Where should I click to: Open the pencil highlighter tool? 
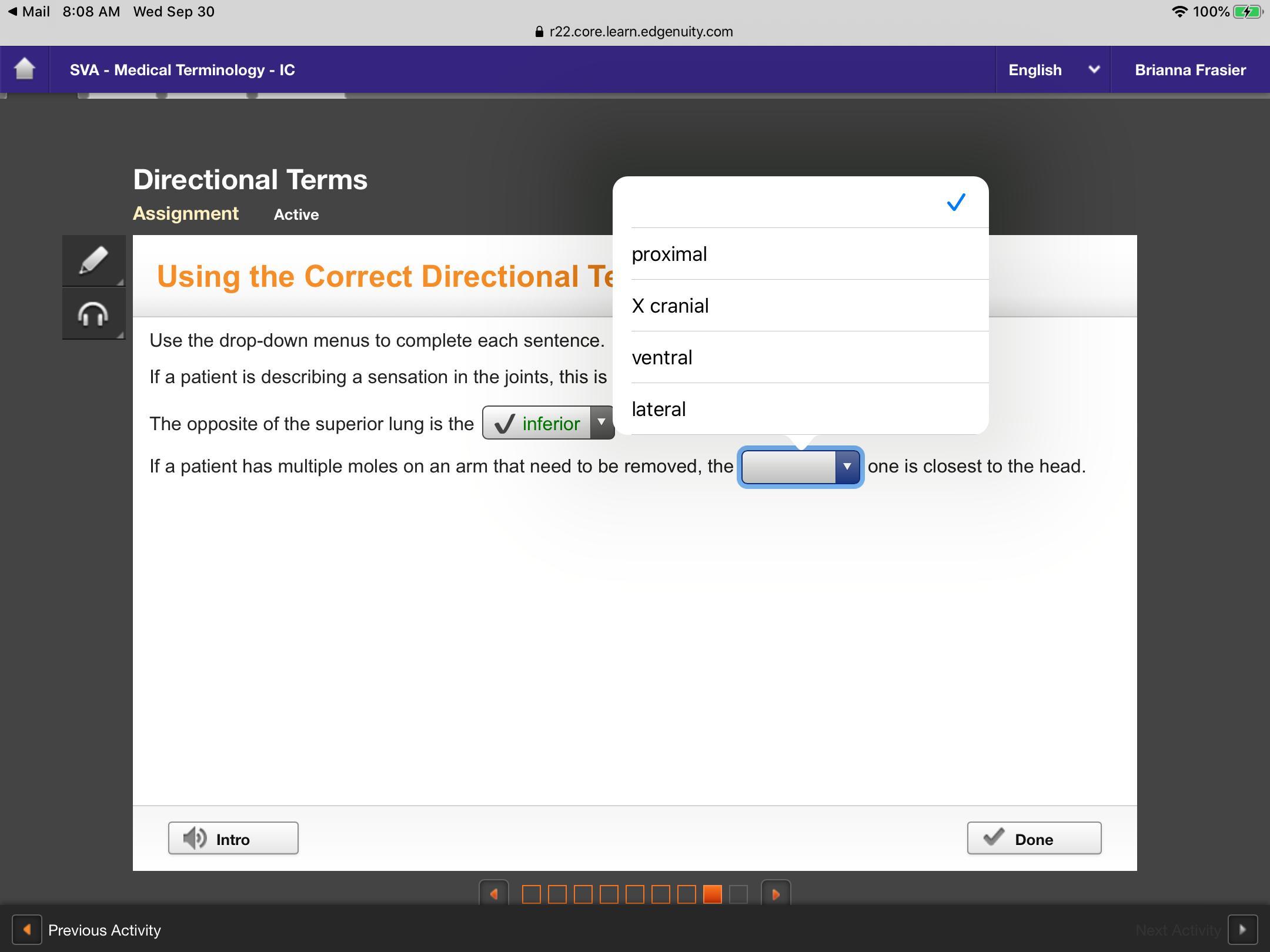point(93,260)
